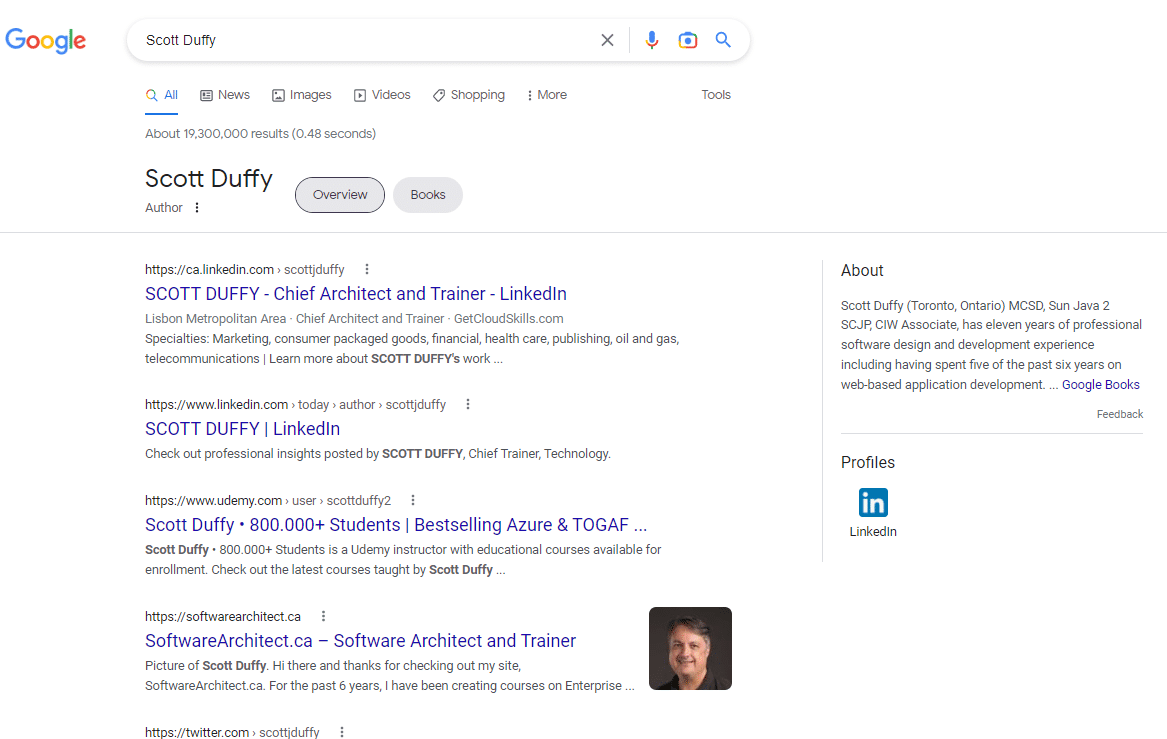The width and height of the screenshot is (1167, 739).
Task: Clear the search box with X icon
Action: 607,40
